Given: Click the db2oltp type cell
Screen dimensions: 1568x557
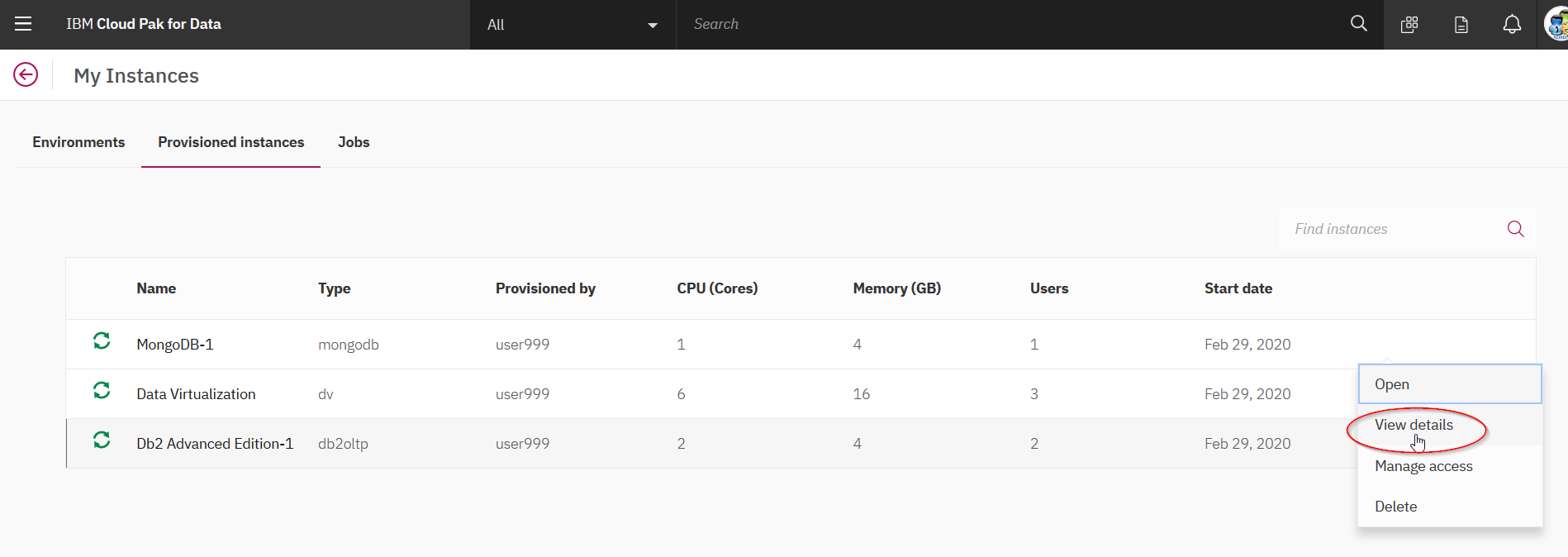Looking at the screenshot, I should tap(343, 444).
